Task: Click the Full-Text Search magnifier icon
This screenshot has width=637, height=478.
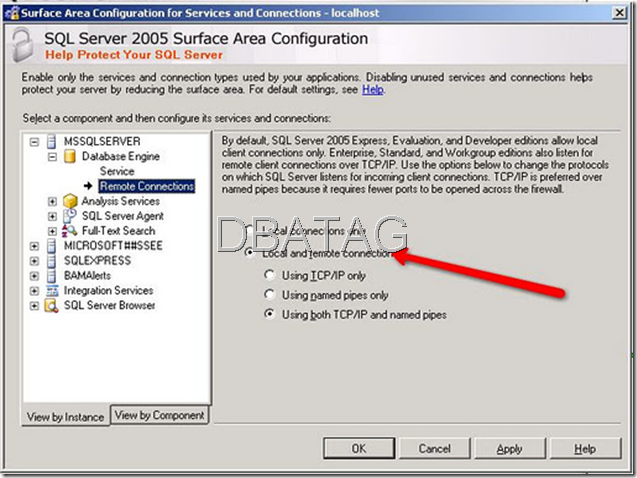Action: [69, 231]
